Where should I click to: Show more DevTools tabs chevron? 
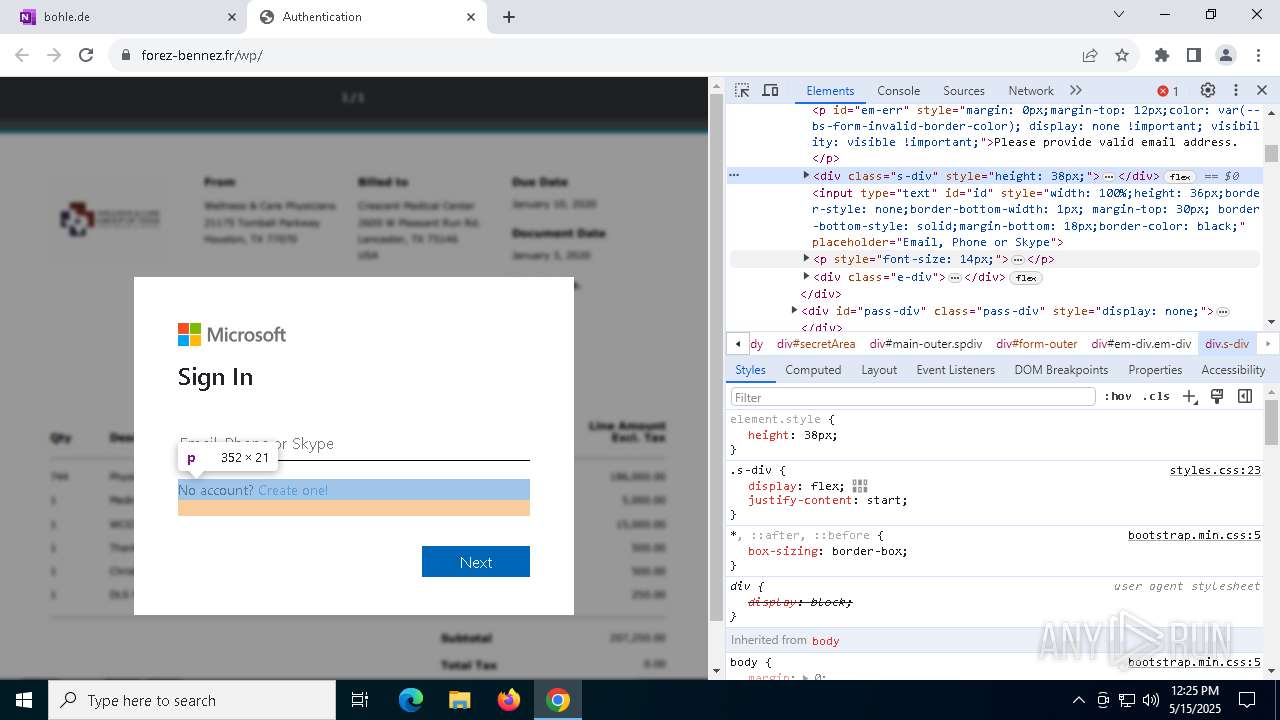pyautogui.click(x=1076, y=90)
